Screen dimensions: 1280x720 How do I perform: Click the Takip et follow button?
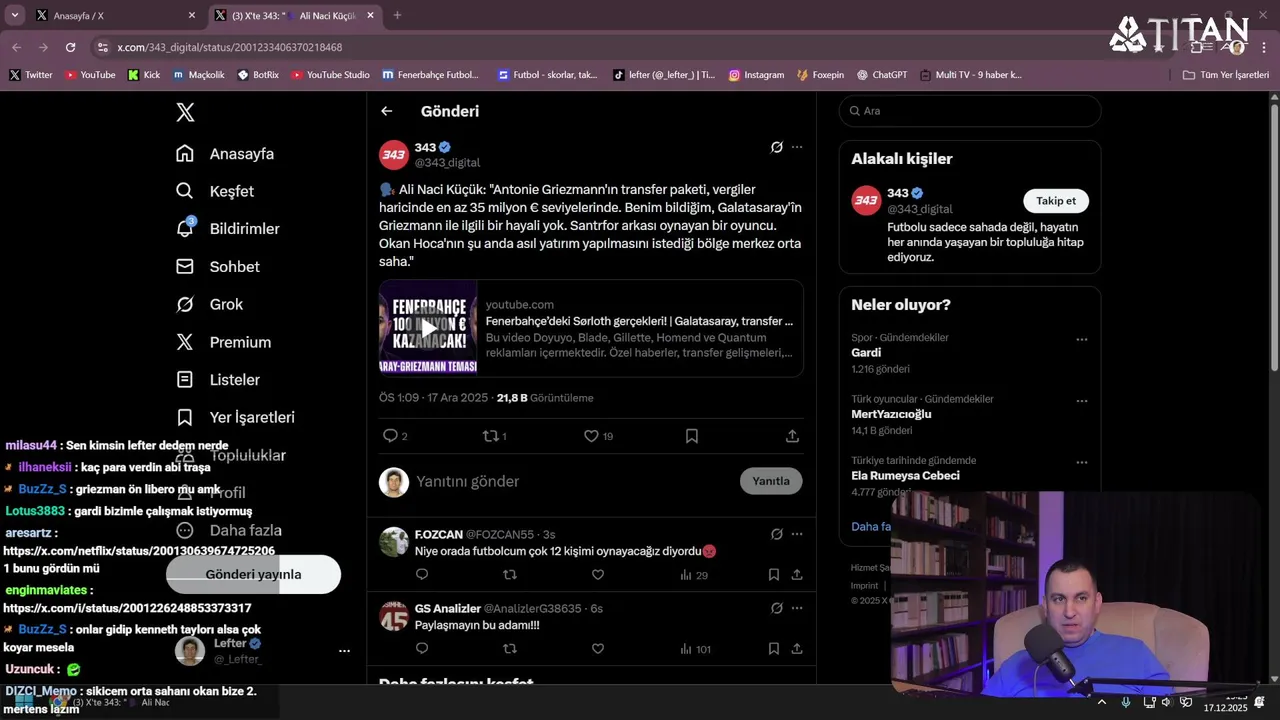tap(1055, 201)
